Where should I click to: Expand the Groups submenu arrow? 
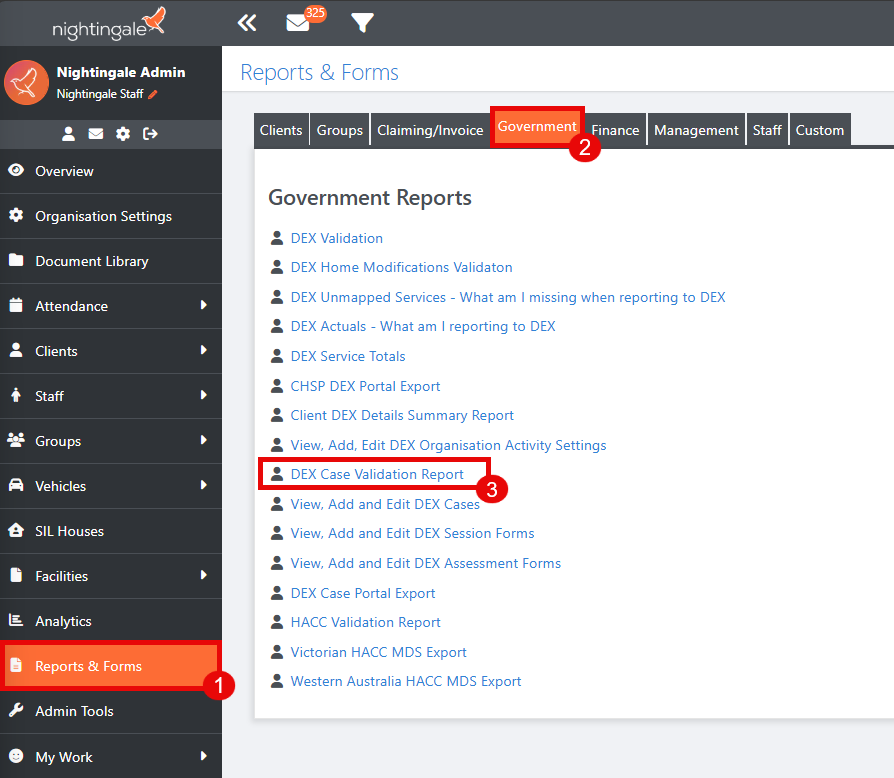click(x=204, y=440)
